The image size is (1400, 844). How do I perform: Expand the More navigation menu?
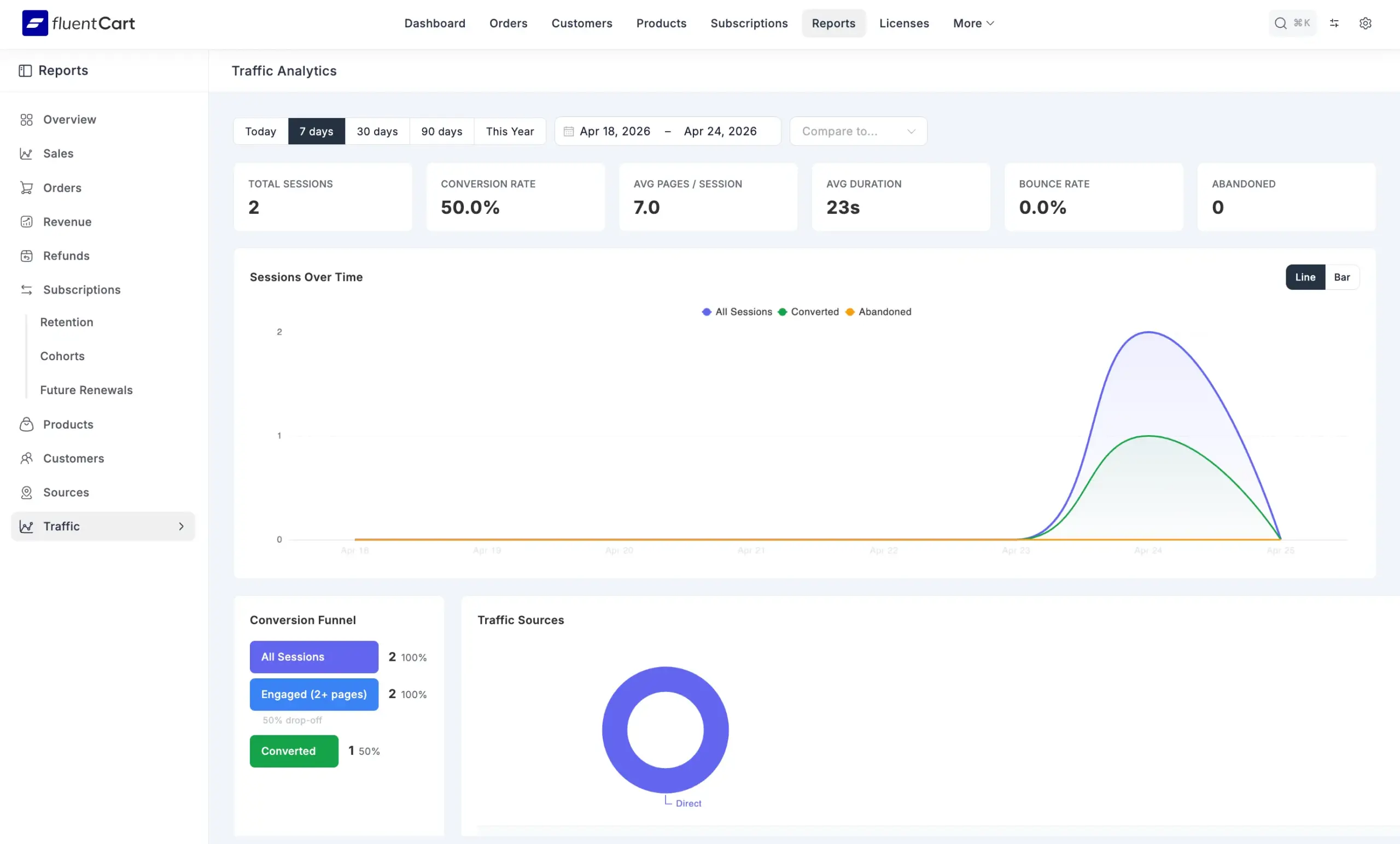pyautogui.click(x=973, y=24)
